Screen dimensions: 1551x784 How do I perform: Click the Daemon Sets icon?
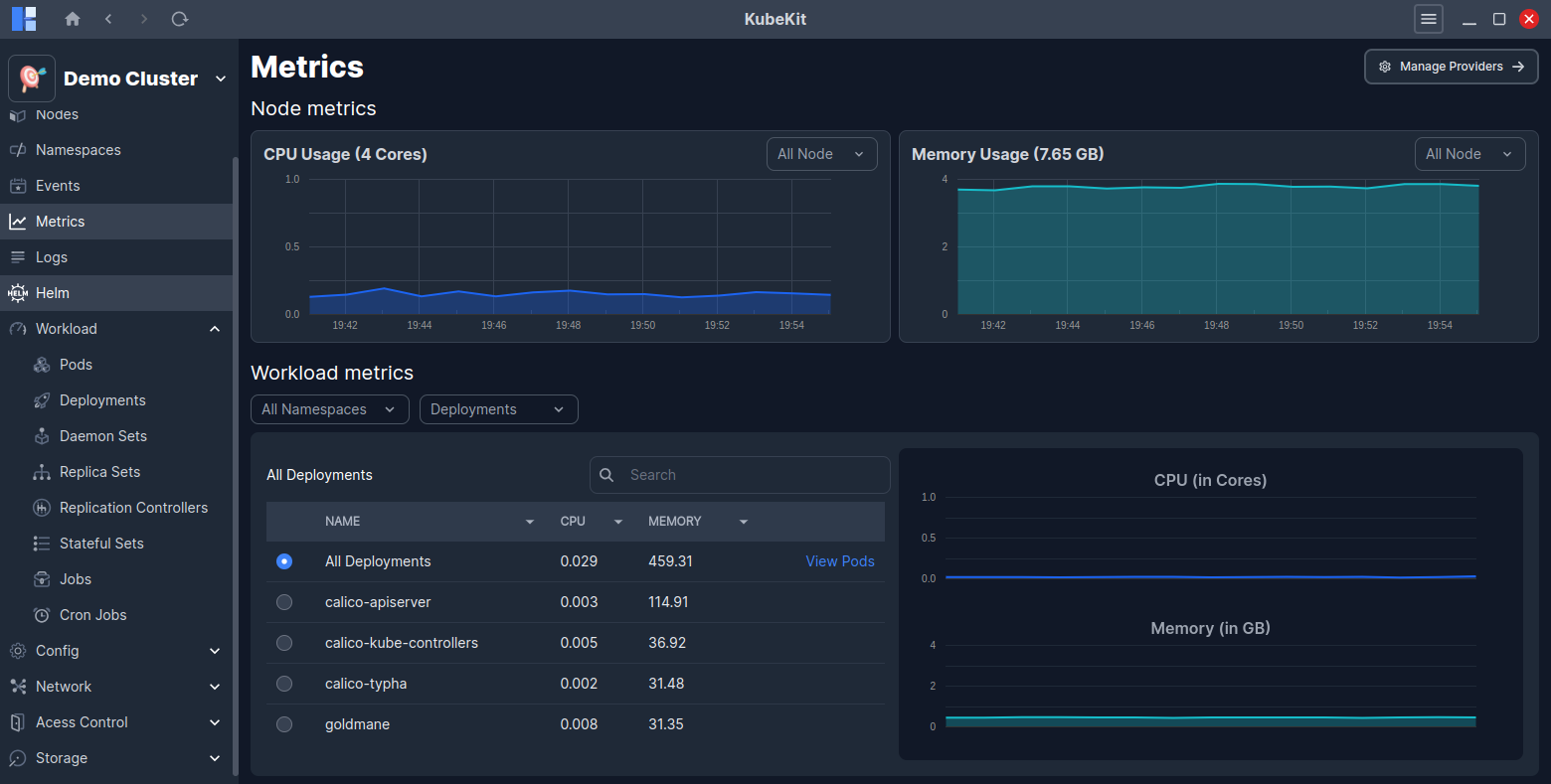(41, 435)
